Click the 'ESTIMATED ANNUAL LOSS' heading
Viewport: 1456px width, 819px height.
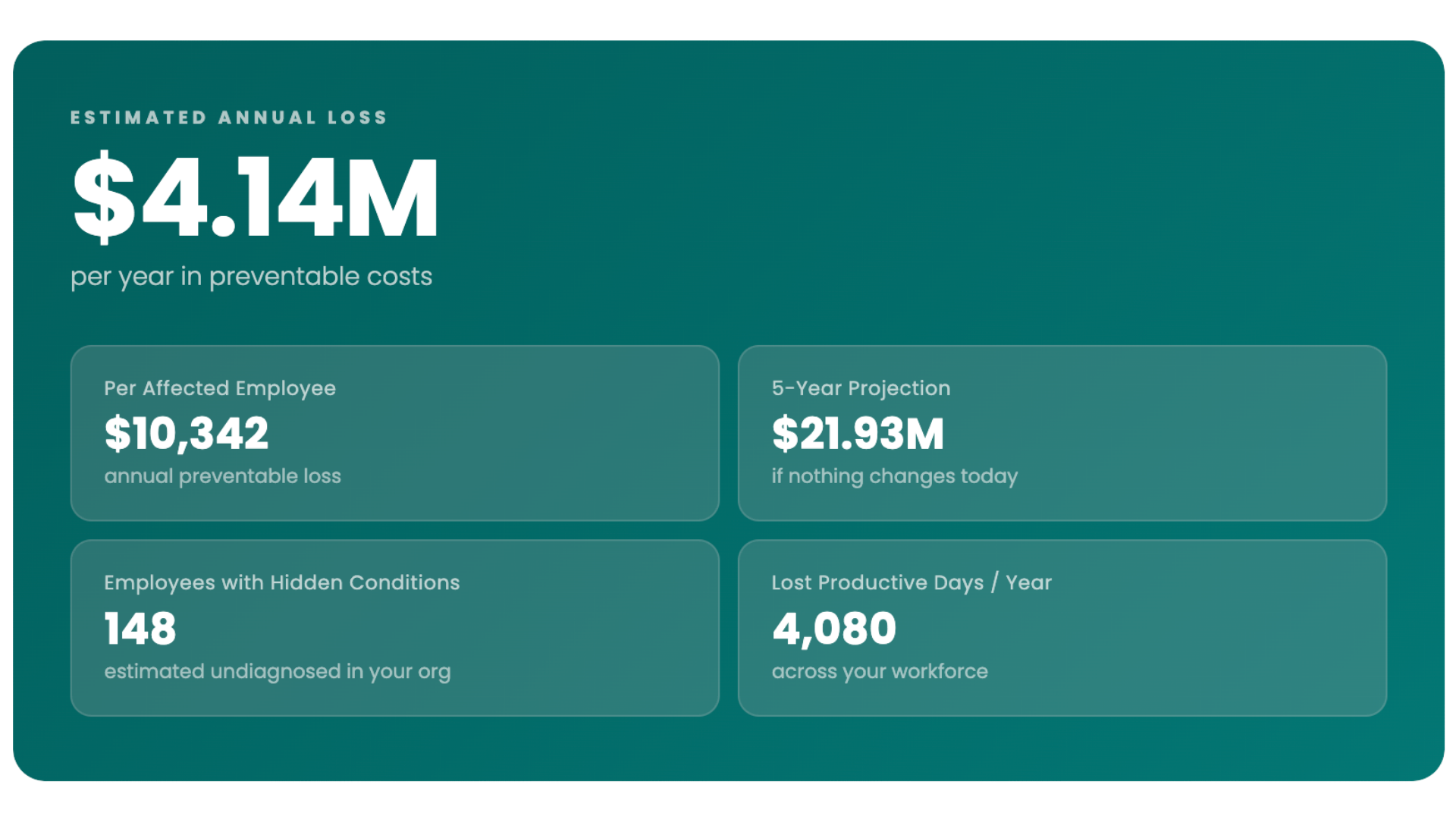click(x=228, y=118)
